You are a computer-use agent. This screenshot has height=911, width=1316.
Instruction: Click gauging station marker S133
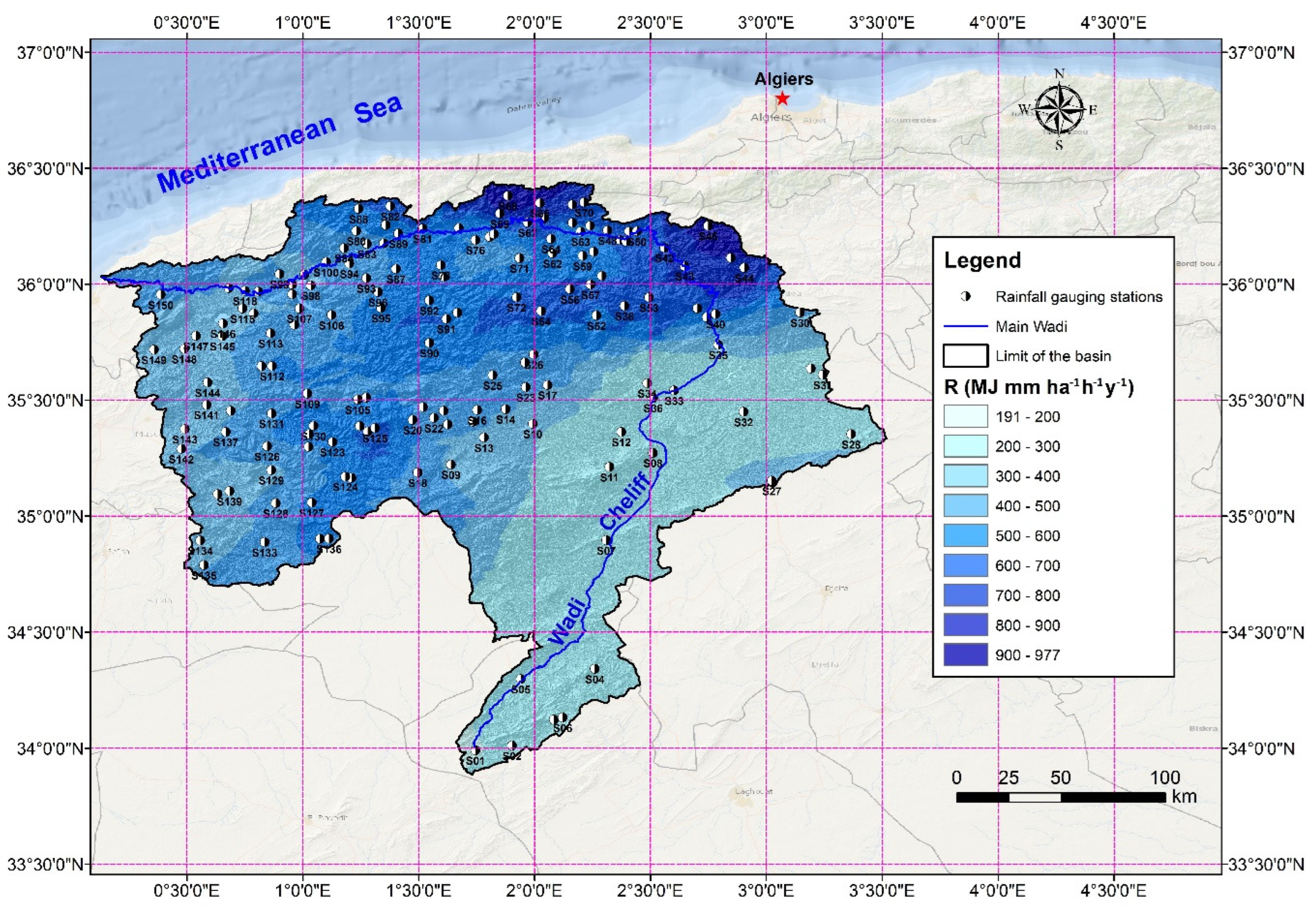coord(264,542)
